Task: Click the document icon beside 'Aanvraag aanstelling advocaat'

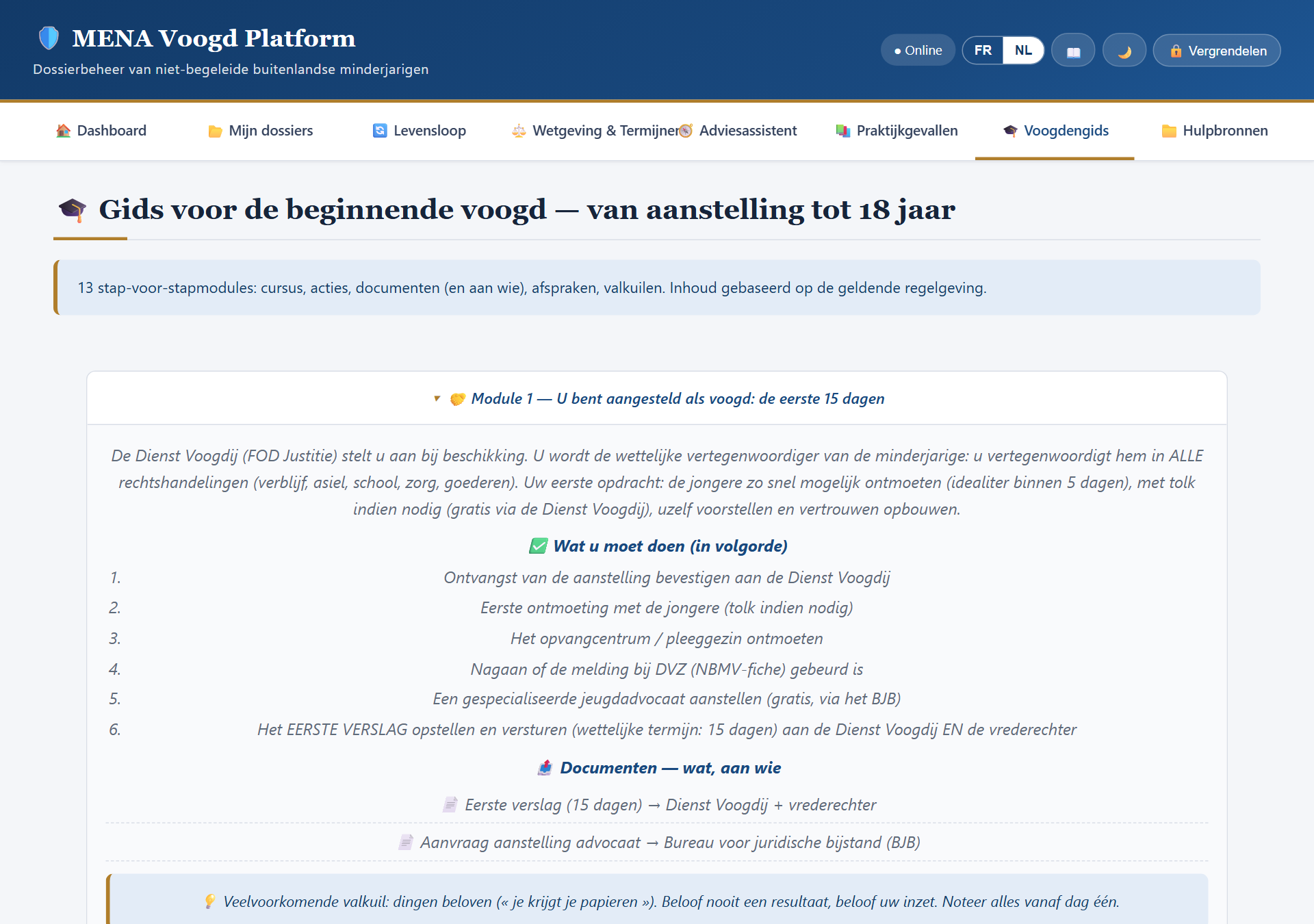Action: (405, 843)
